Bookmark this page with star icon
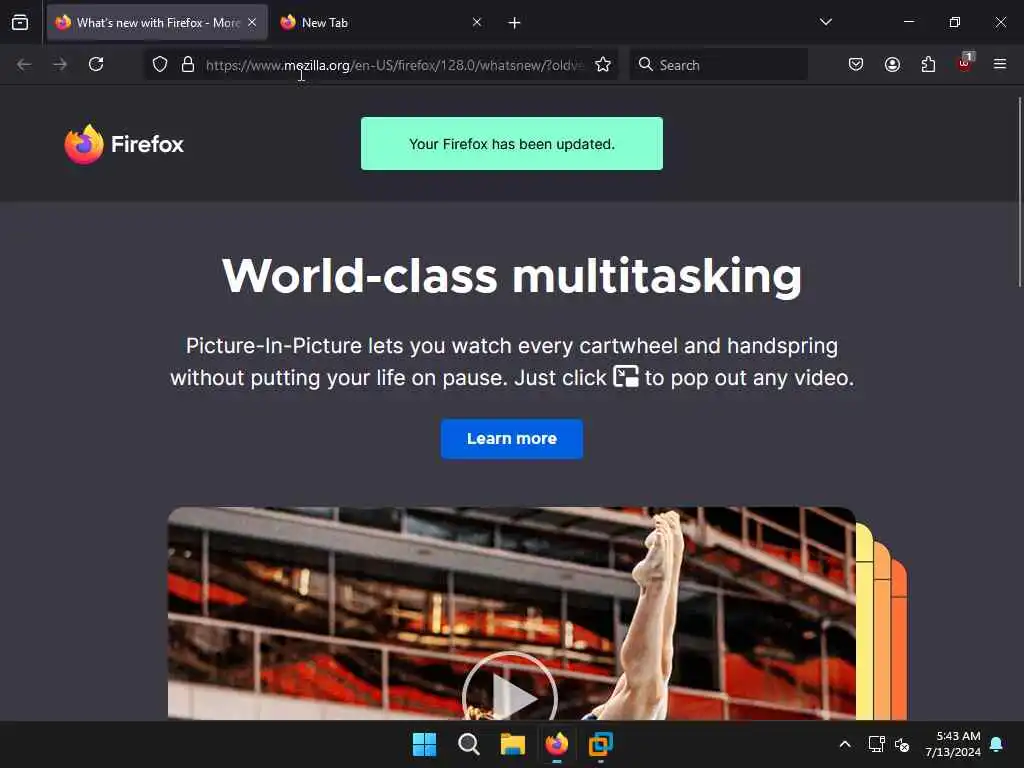Screen dimensions: 1024x768 [603, 64]
